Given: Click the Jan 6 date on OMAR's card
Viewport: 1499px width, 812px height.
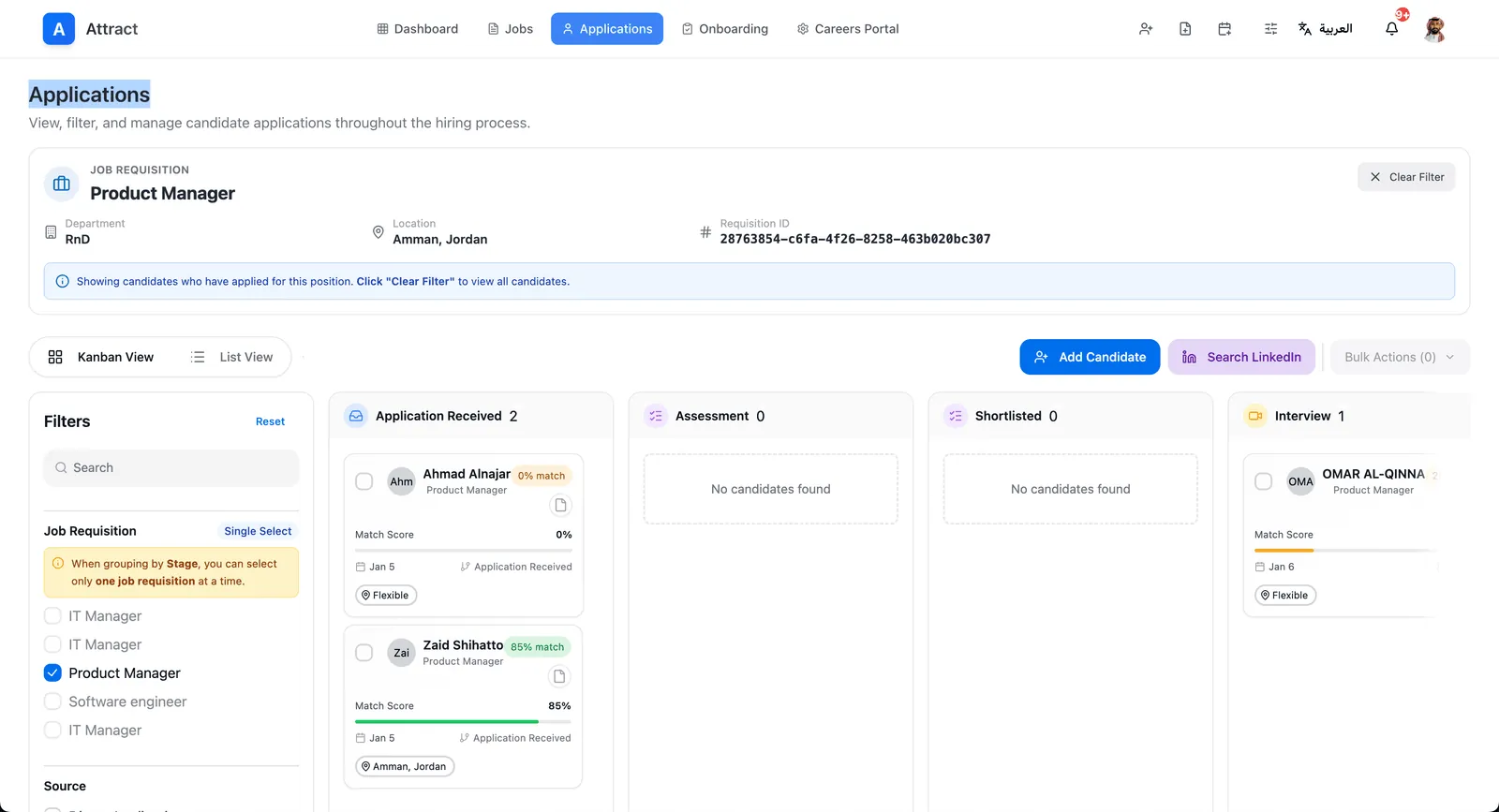Looking at the screenshot, I should tap(1275, 567).
